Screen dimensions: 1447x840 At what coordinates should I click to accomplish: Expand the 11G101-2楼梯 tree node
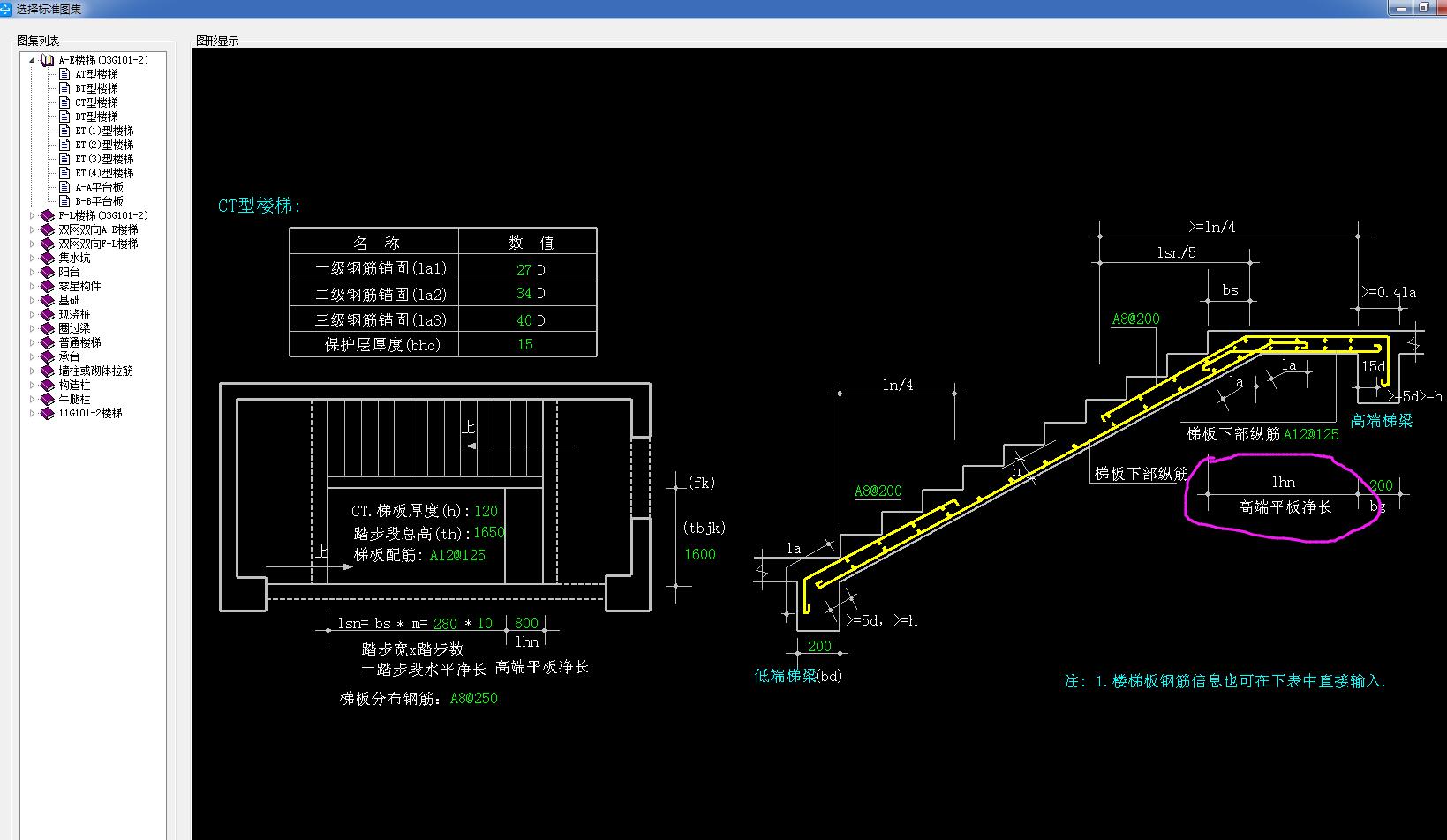click(33, 413)
